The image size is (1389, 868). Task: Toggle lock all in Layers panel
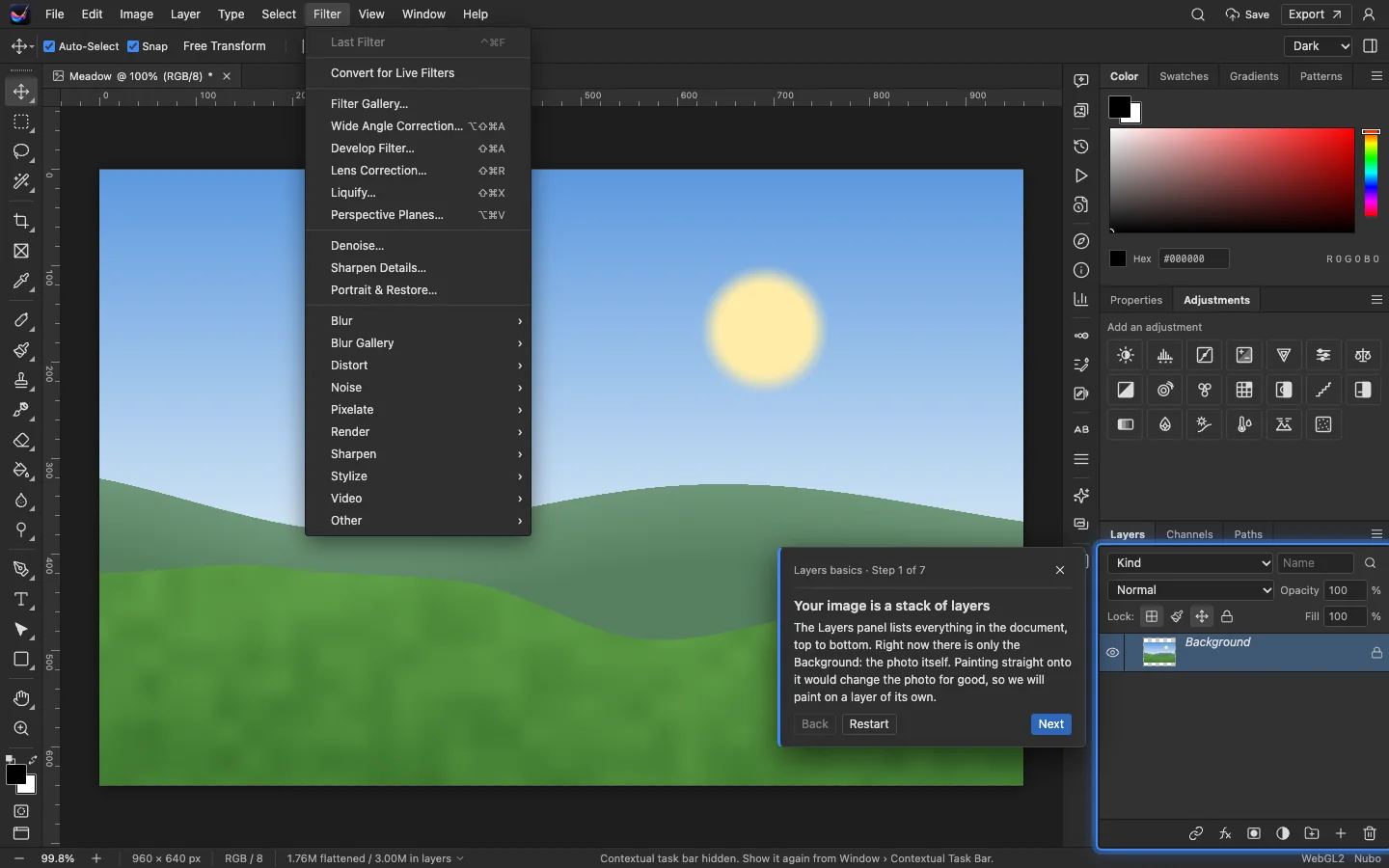click(1227, 616)
